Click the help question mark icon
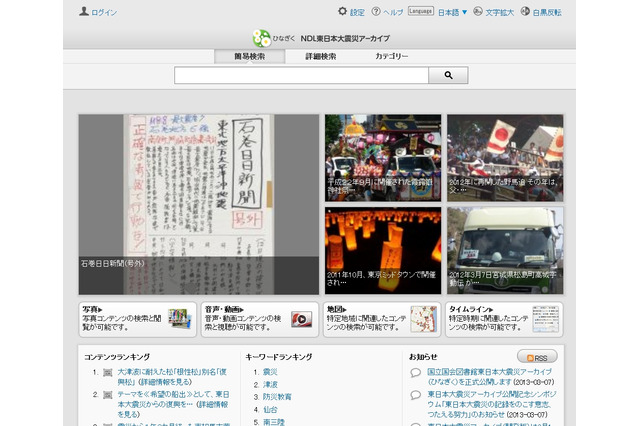The width and height of the screenshot is (640, 426). (376, 11)
